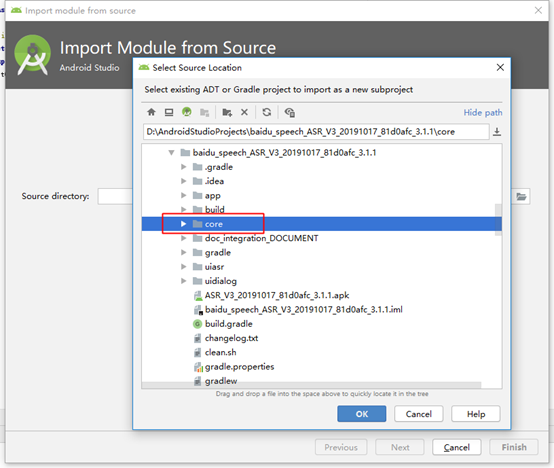Image resolution: width=554 pixels, height=468 pixels.
Task: Select build.gradle file
Action: click(x=322, y=324)
